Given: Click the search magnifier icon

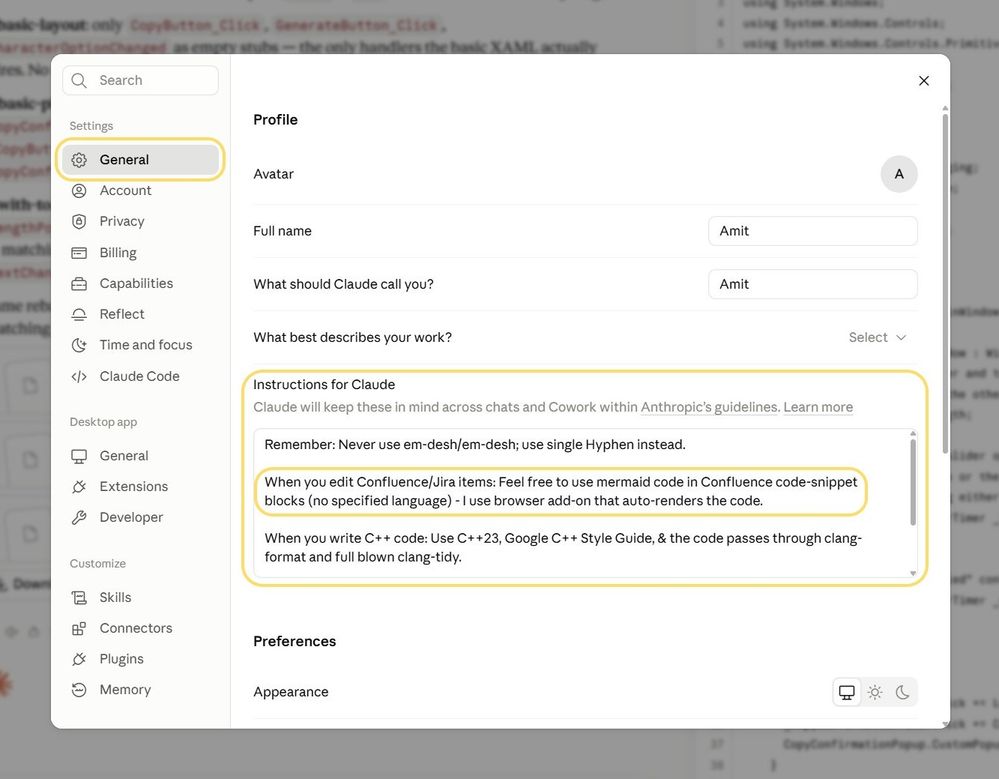Looking at the screenshot, I should [x=79, y=80].
